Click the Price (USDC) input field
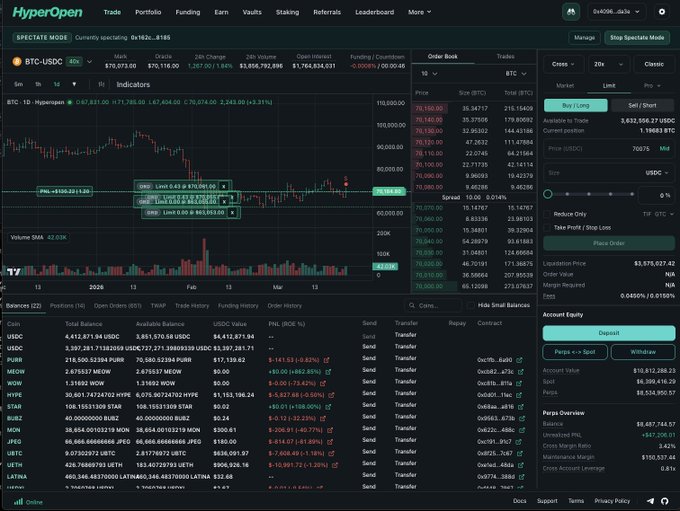The width and height of the screenshot is (680, 511). pyautogui.click(x=608, y=149)
